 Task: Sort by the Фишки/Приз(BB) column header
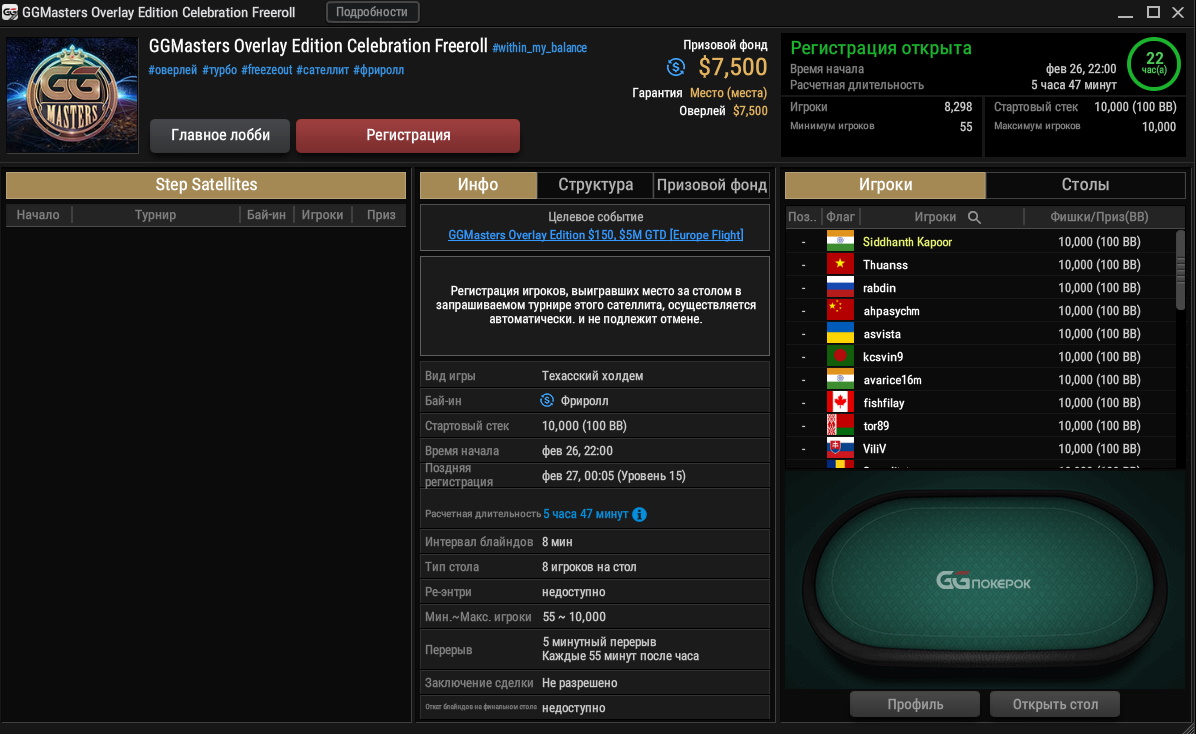point(1098,217)
